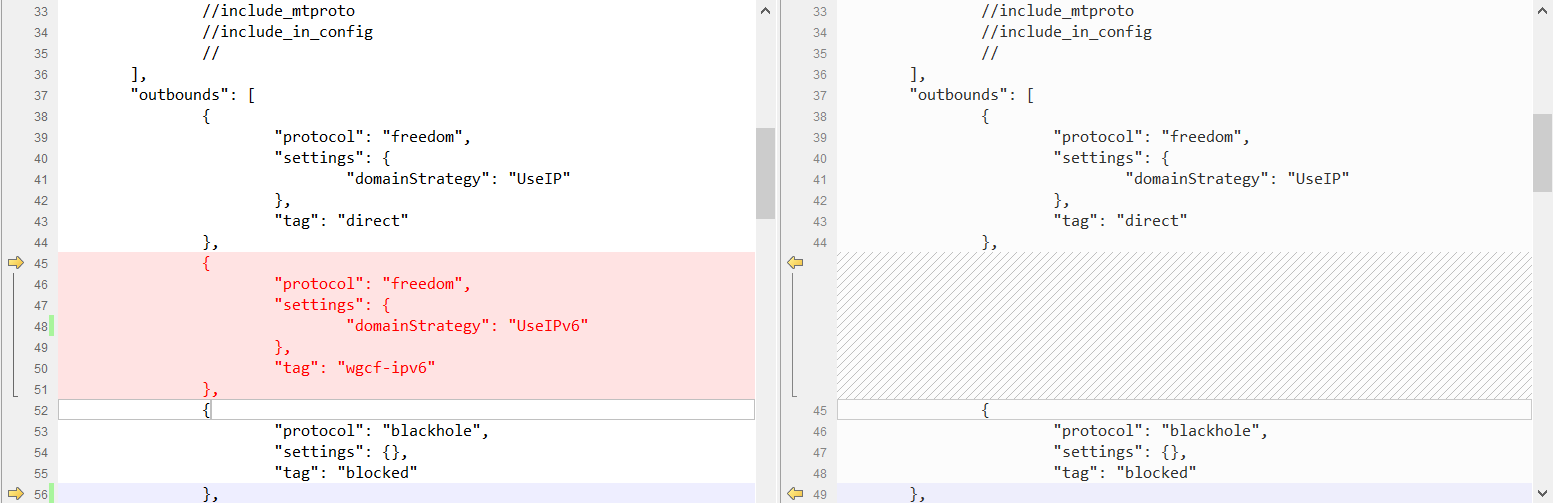
Task: Click the "outbounds" key in the left pane
Action: [176, 95]
